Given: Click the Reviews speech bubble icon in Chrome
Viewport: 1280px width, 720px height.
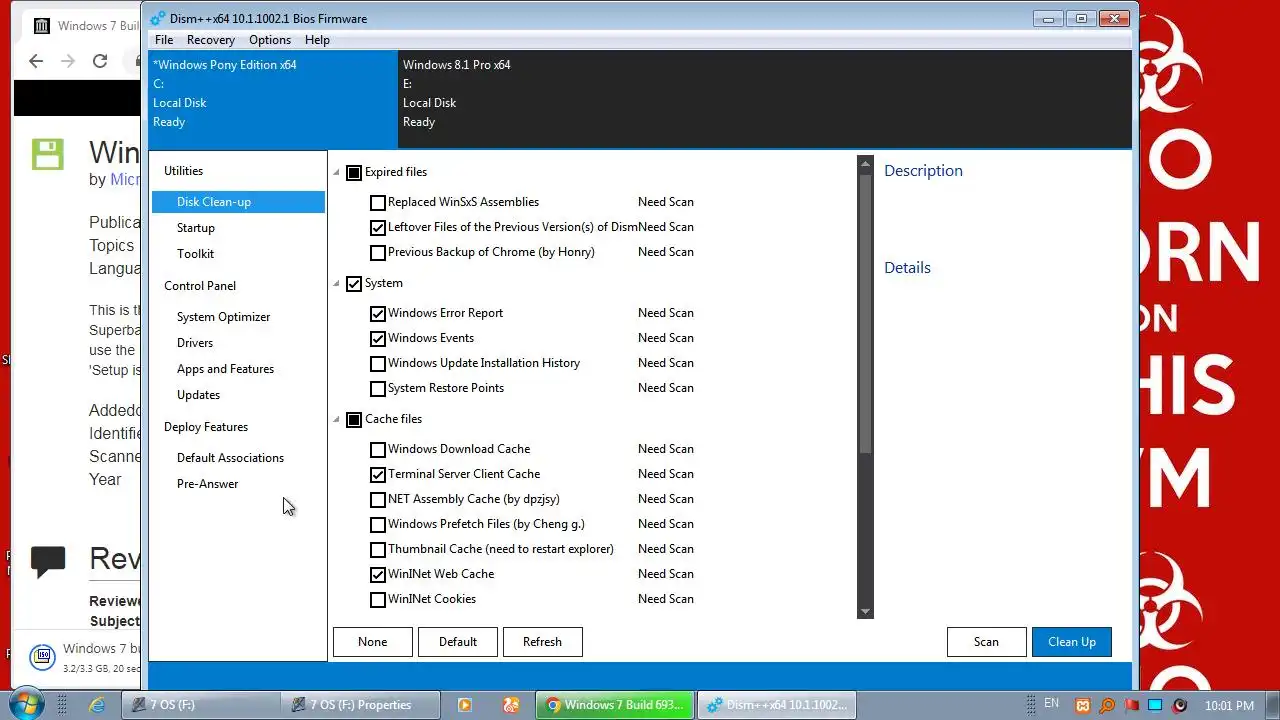Looking at the screenshot, I should coord(48,561).
